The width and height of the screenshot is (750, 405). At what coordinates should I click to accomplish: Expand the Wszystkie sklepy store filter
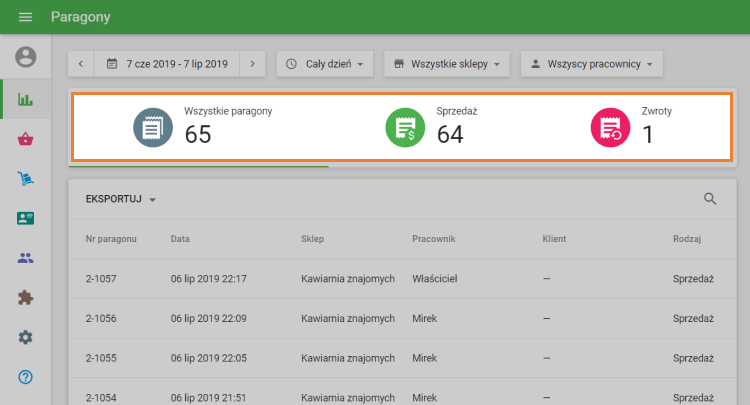[447, 64]
